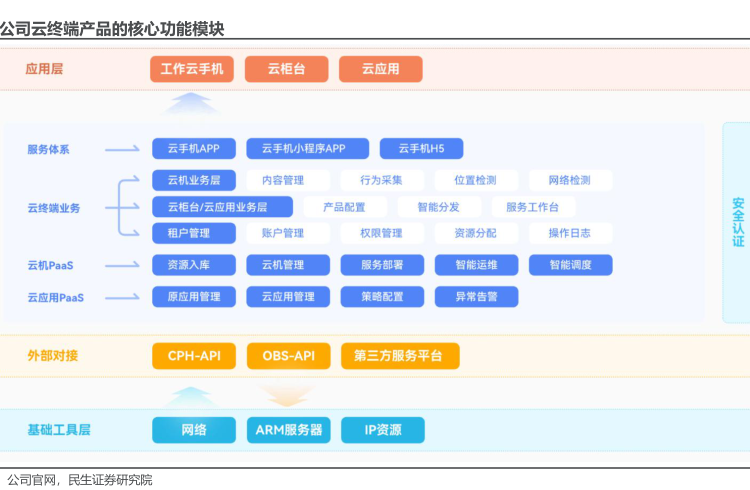This screenshot has width=750, height=490.
Task: Click the 租户管理 block
Action: [x=194, y=233]
